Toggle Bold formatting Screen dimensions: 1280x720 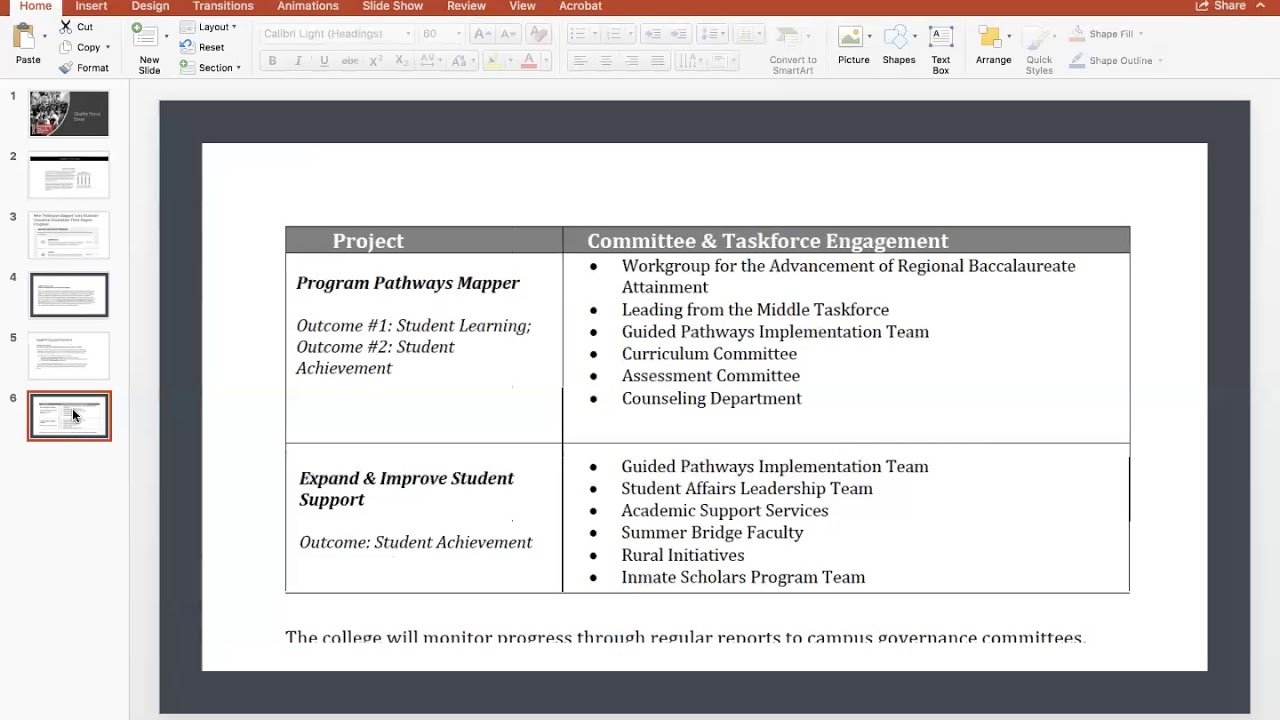tap(272, 61)
